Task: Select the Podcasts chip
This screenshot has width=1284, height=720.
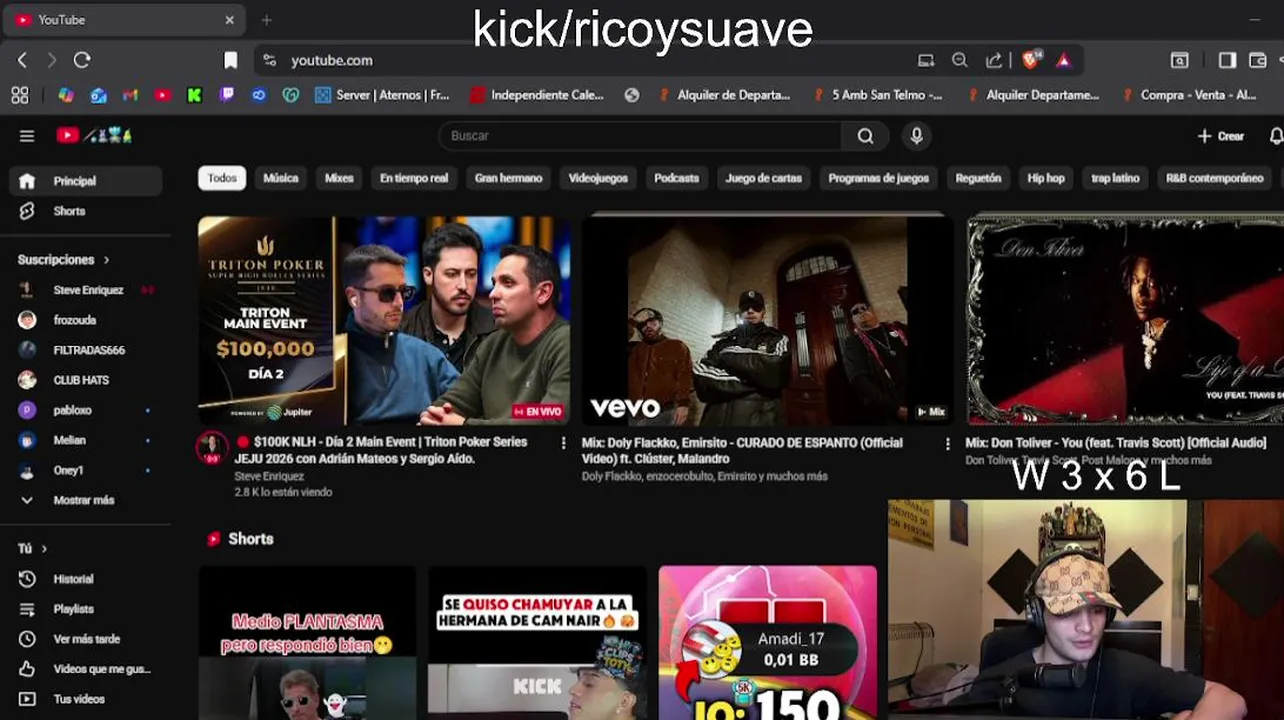Action: click(677, 178)
